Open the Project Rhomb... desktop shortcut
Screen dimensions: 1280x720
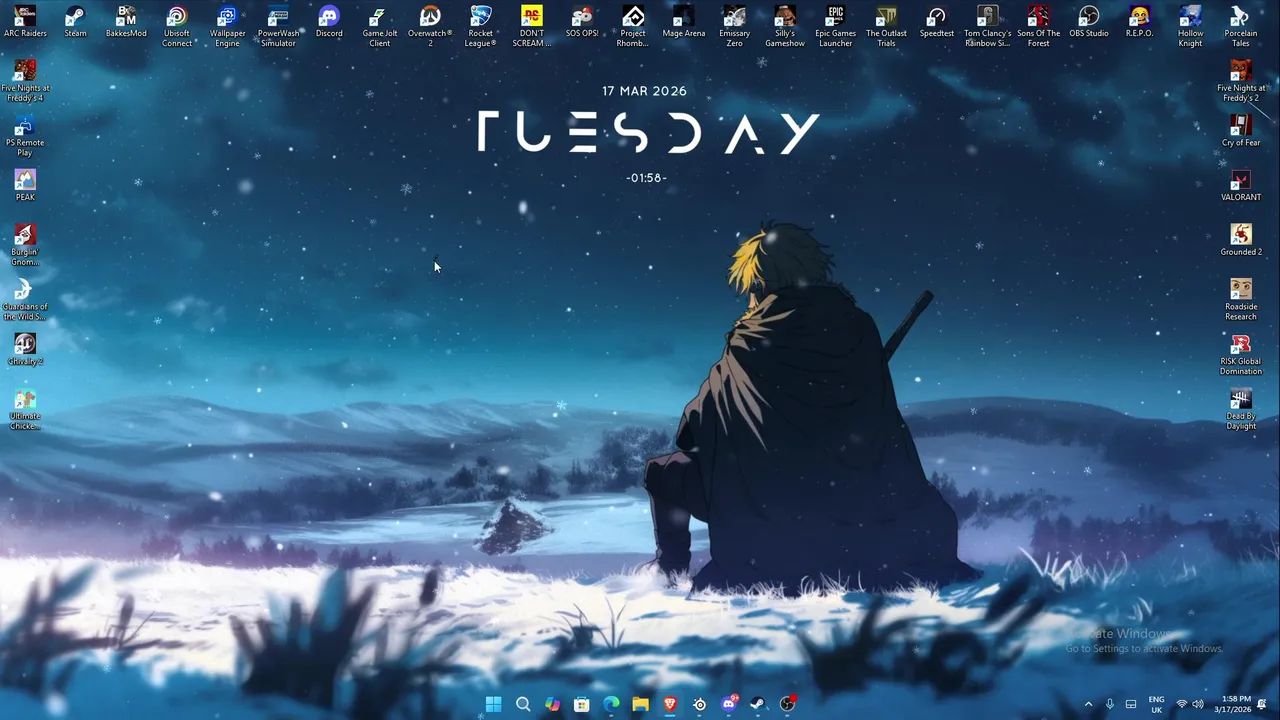(633, 26)
